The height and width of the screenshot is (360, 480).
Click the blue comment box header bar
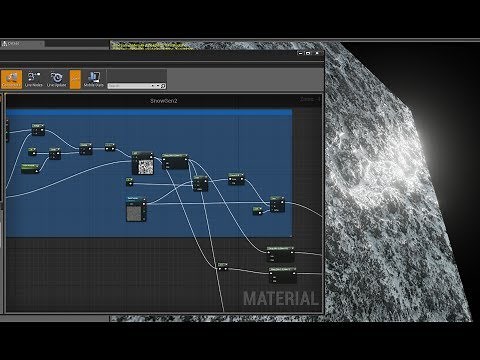point(149,112)
